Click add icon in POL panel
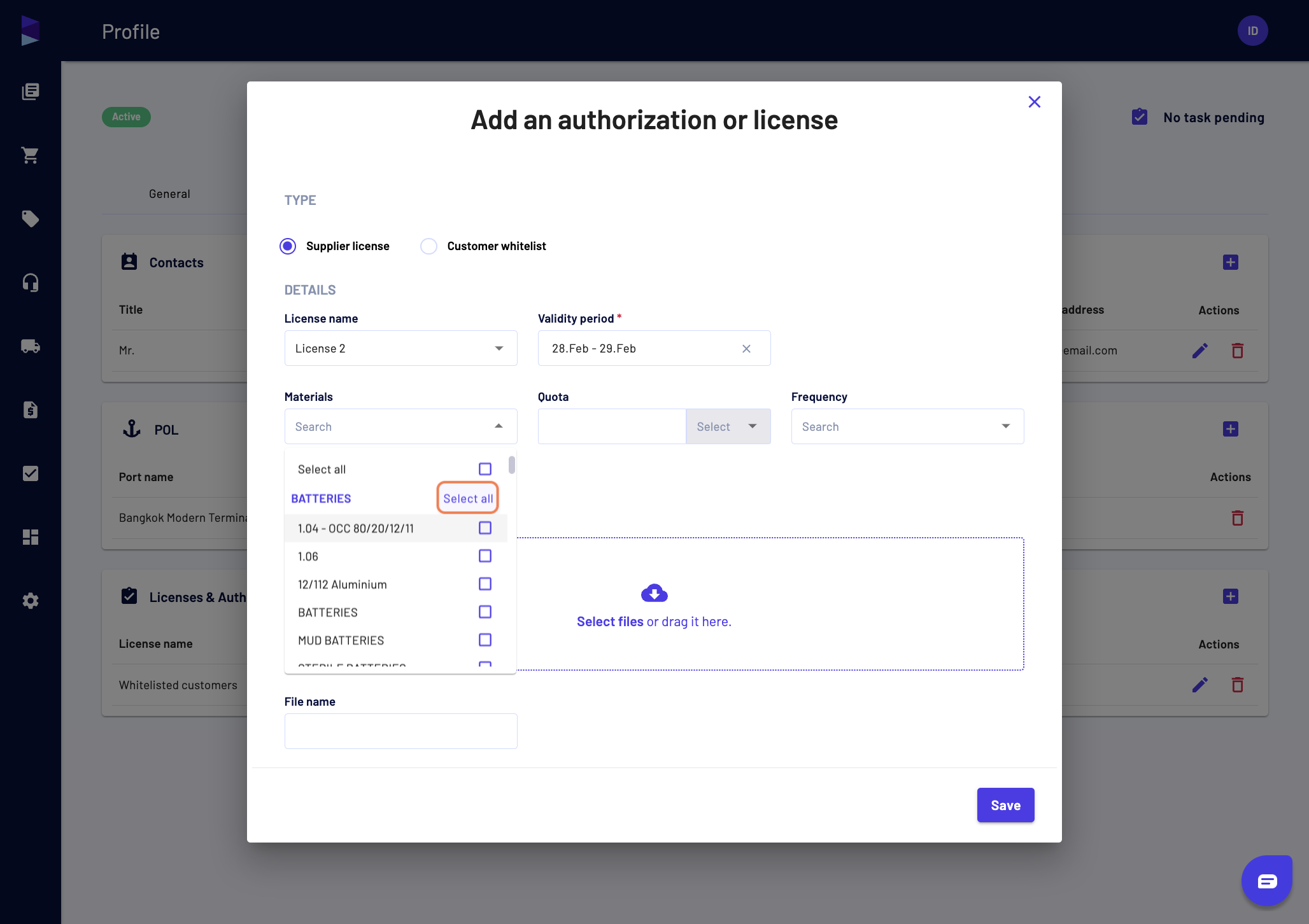This screenshot has height=924, width=1309. pos(1230,429)
